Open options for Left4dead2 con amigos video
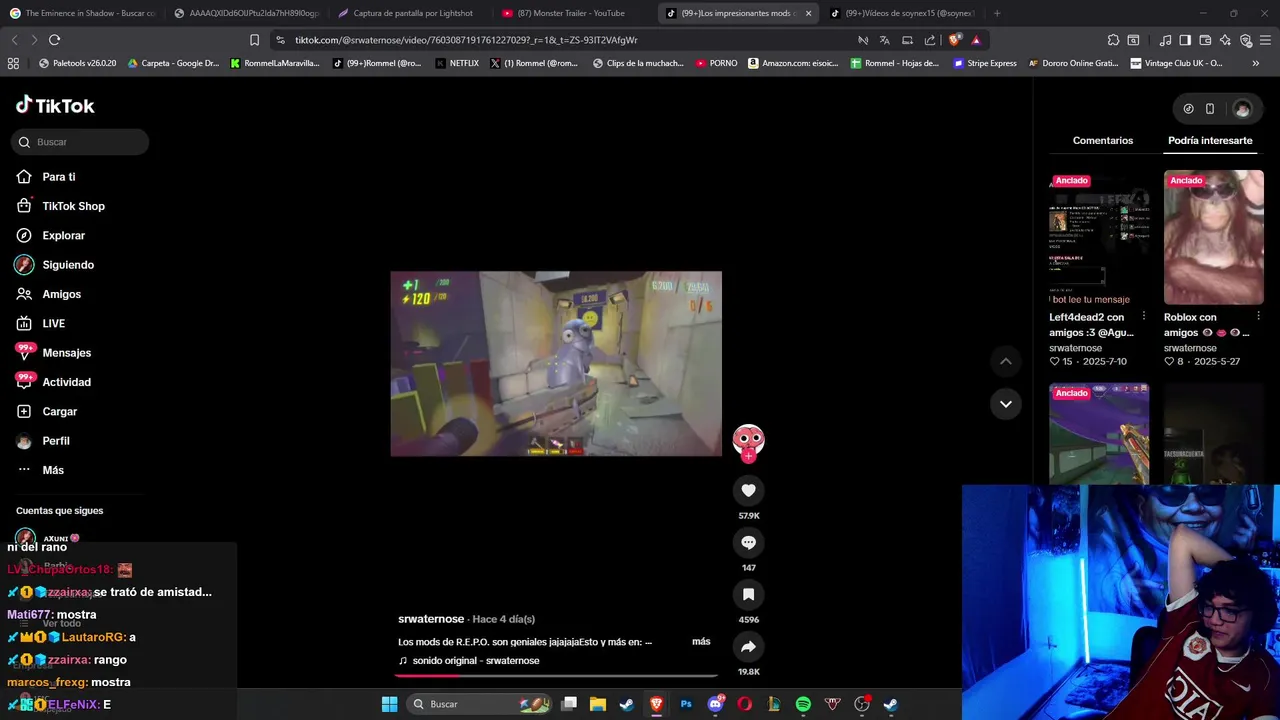 coord(1144,317)
